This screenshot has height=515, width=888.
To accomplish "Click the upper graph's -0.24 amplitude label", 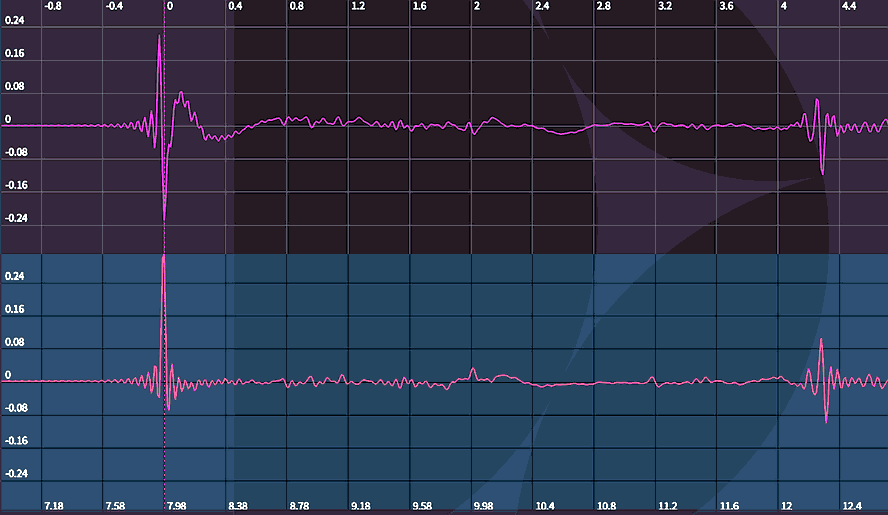I will click(x=16, y=218).
